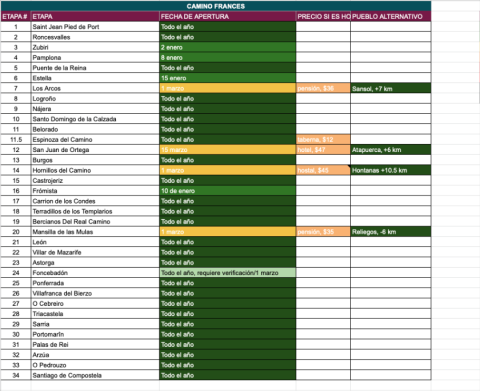Click the '15 marzo' cell for San Juan de Ortega
This screenshot has width=480, height=391.
(228, 150)
